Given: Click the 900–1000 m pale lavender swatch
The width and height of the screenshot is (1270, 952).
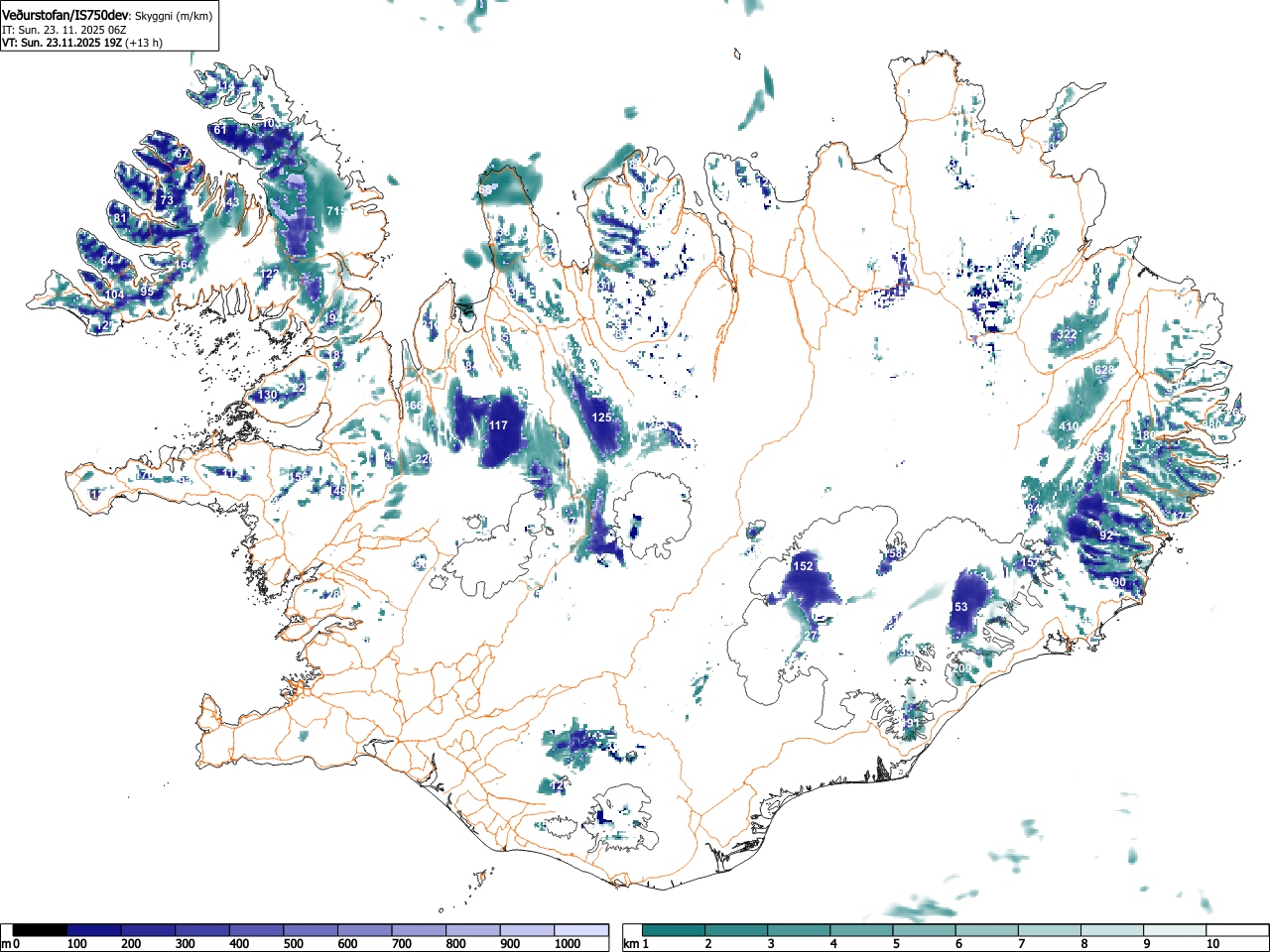Looking at the screenshot, I should click(527, 930).
